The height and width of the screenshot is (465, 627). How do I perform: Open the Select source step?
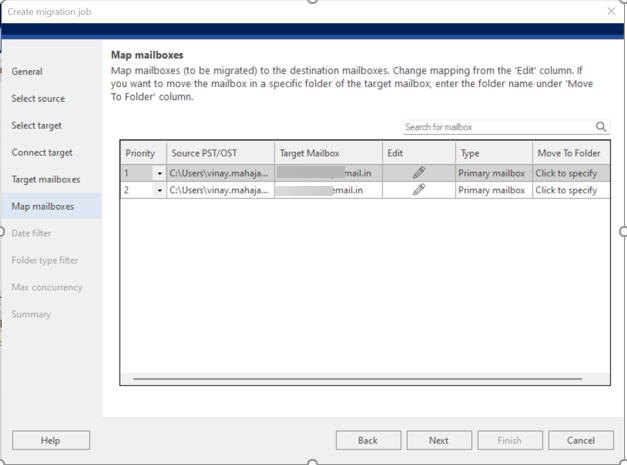38,98
